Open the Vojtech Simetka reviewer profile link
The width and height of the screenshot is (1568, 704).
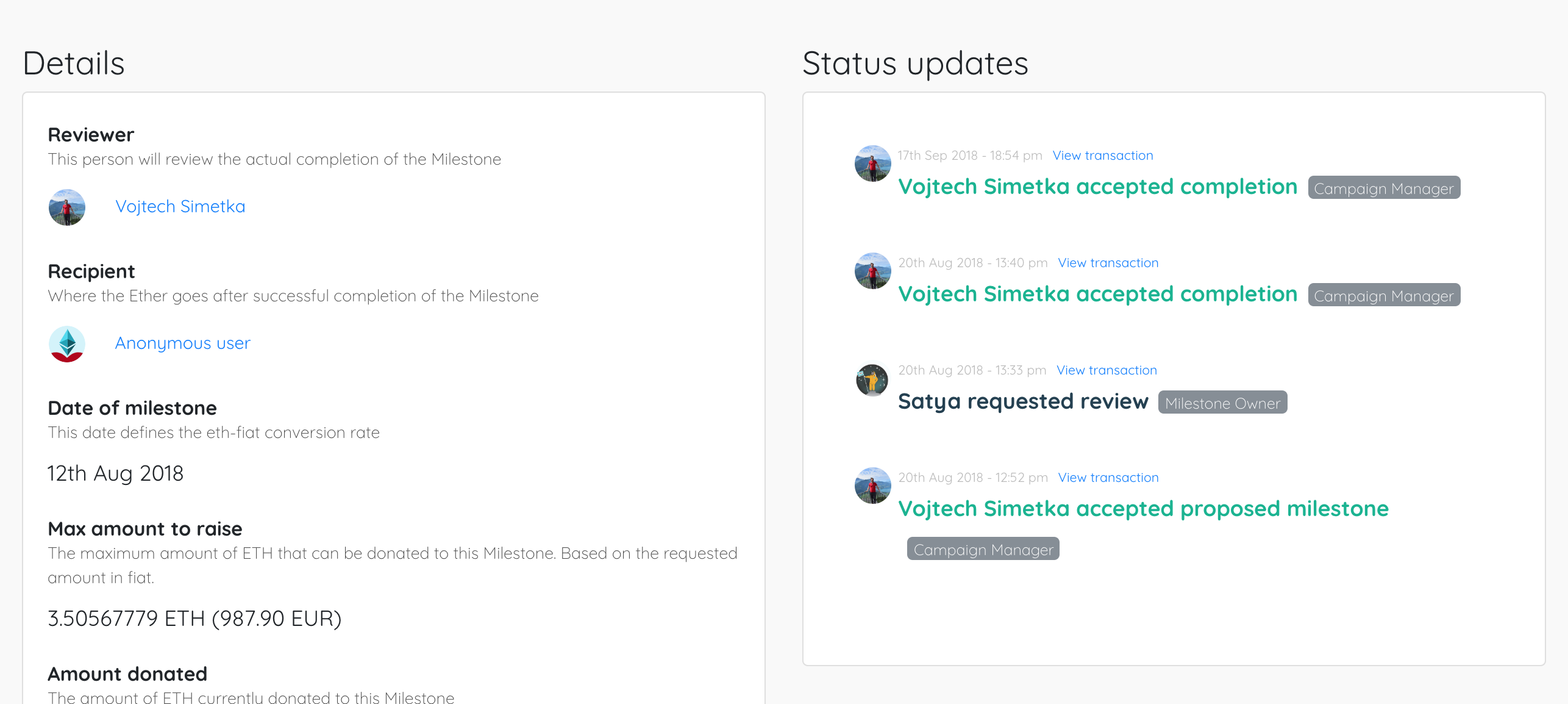pos(180,207)
